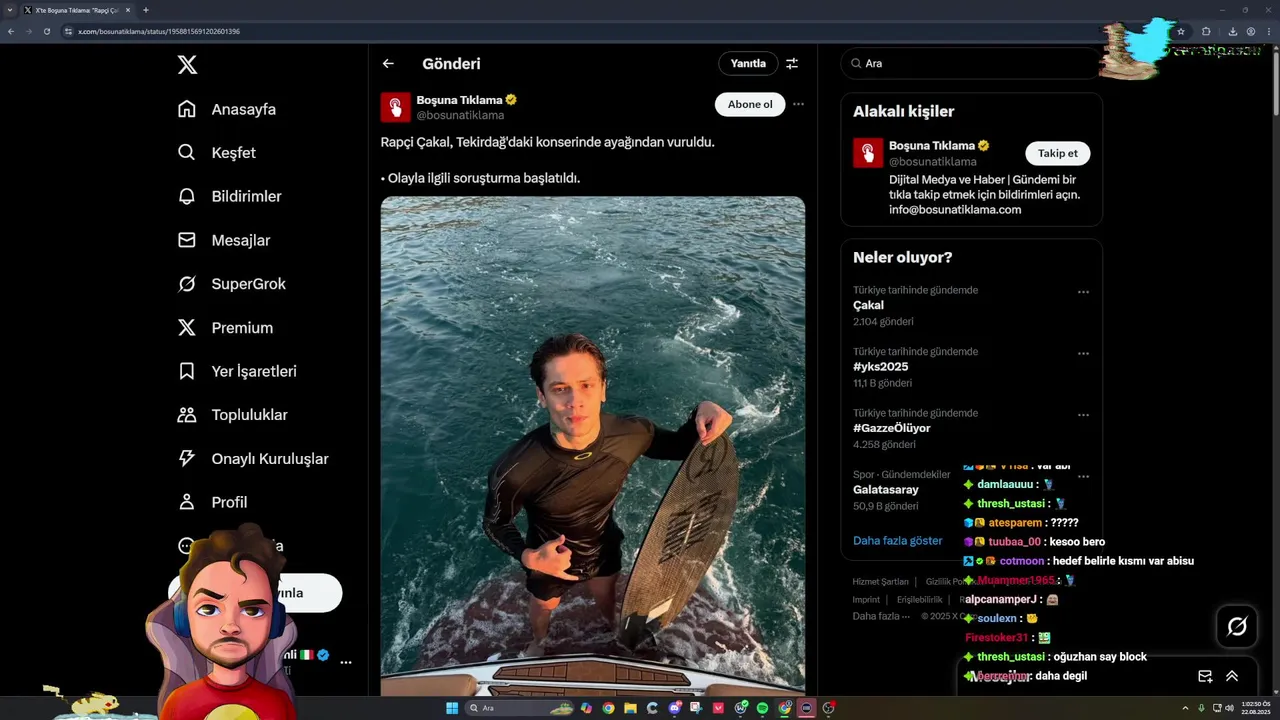Click browser back arrow
Image resolution: width=1280 pixels, height=720 pixels.
pos(11,31)
